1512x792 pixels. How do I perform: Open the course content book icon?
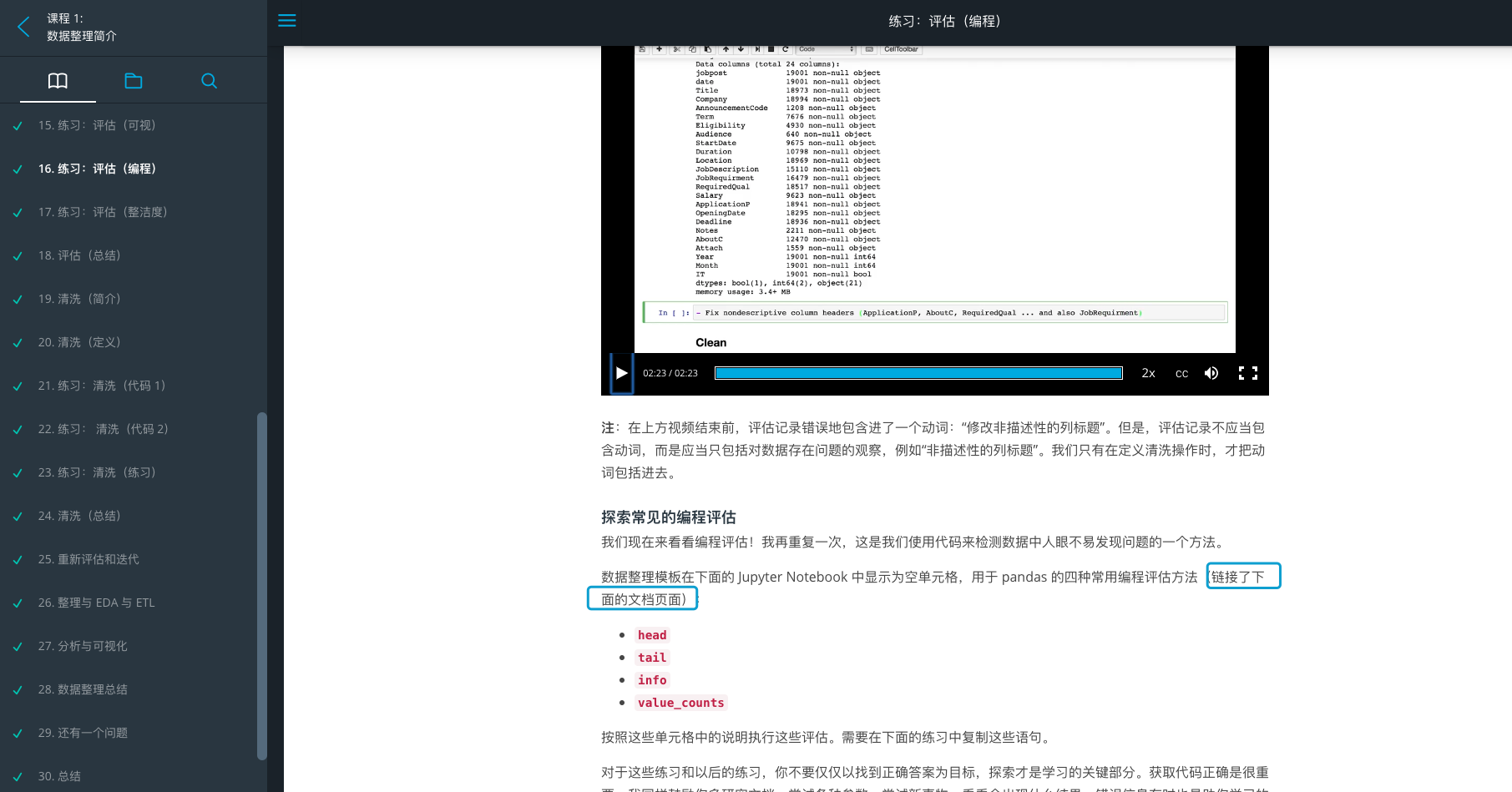pyautogui.click(x=58, y=80)
